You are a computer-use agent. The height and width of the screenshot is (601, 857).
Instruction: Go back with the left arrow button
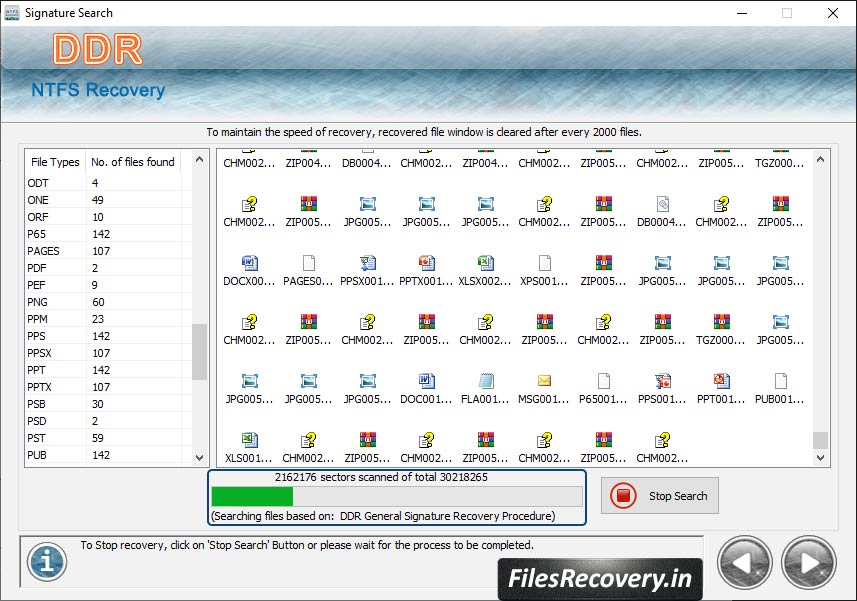tap(744, 563)
